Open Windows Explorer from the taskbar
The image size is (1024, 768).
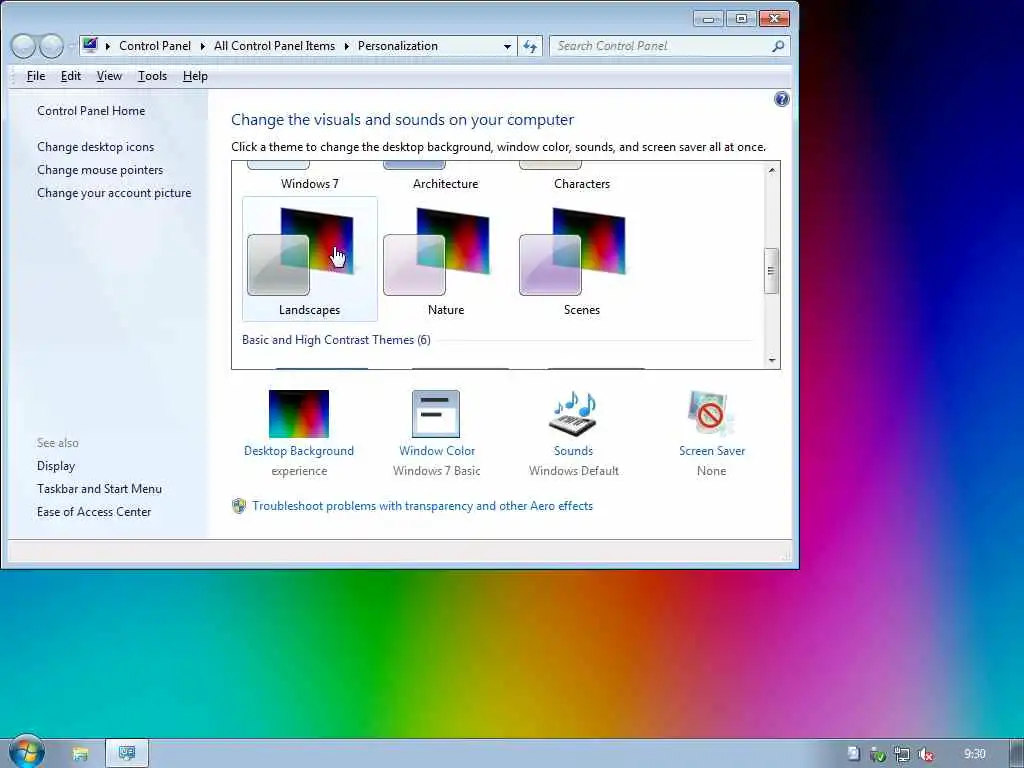pos(80,754)
